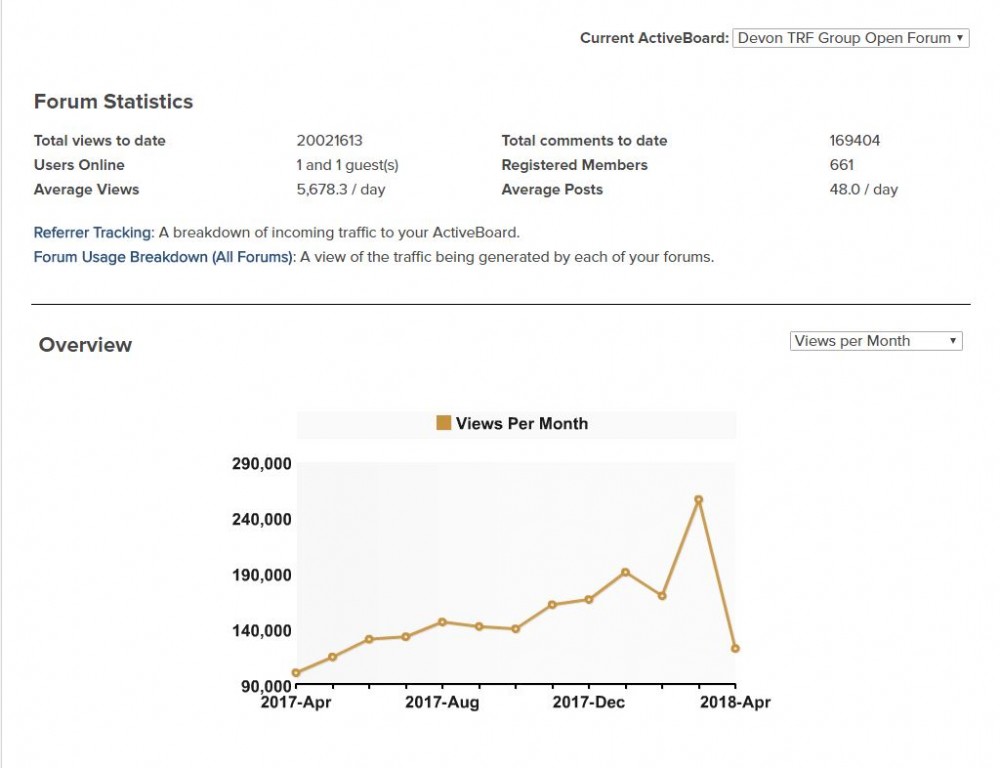The height and width of the screenshot is (768, 1000).
Task: Open the Current ActiveBoard dropdown
Action: point(851,38)
